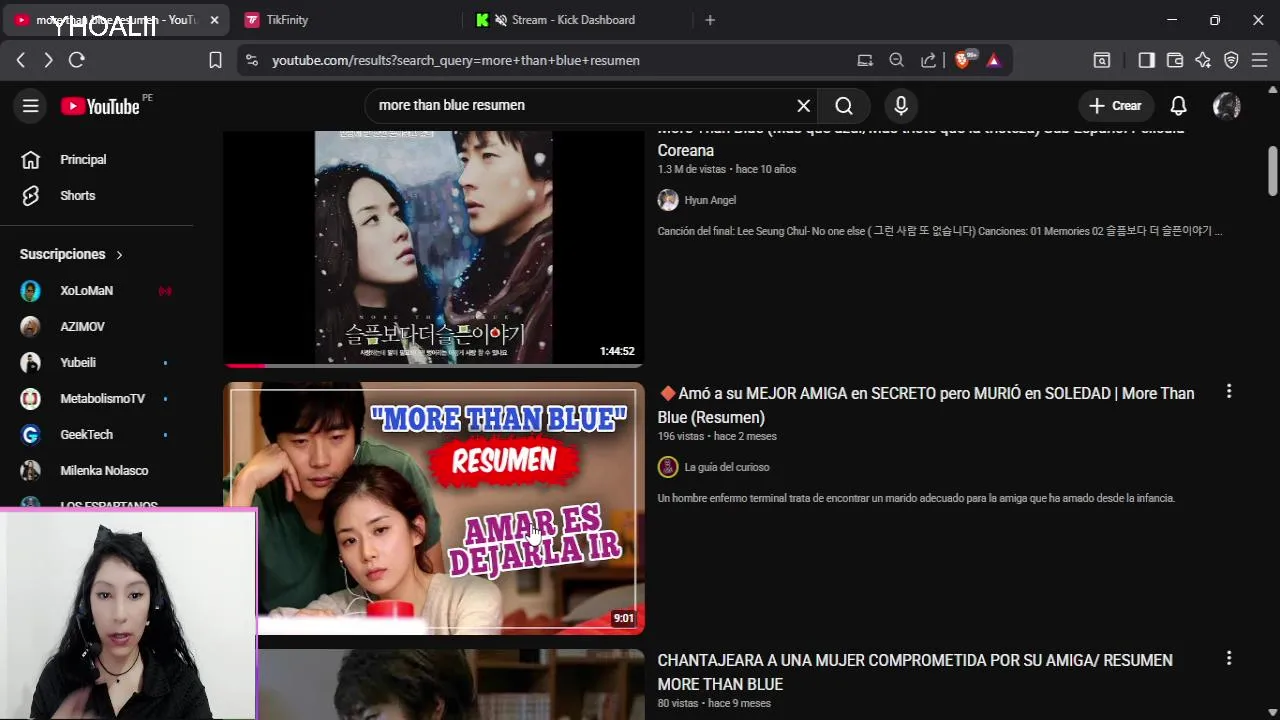Click the XoLoMaN channel avatar

click(31, 291)
